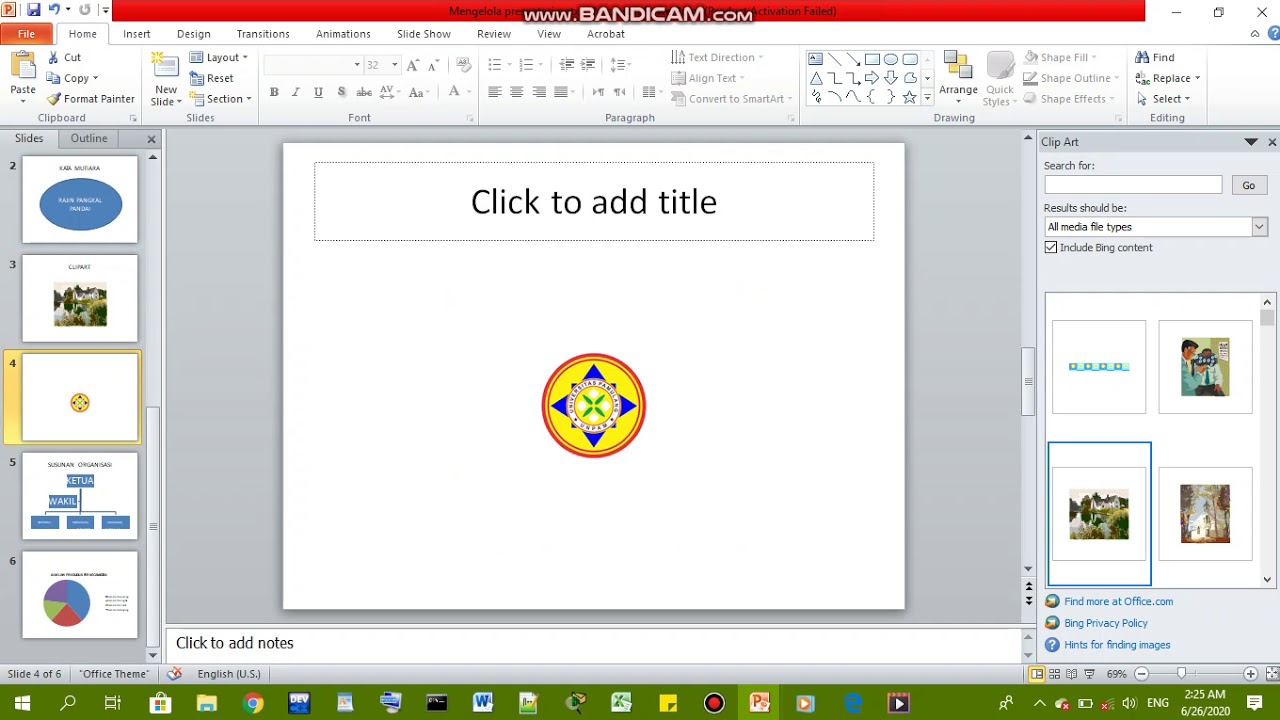Apply strikethrough formatting

click(364, 92)
